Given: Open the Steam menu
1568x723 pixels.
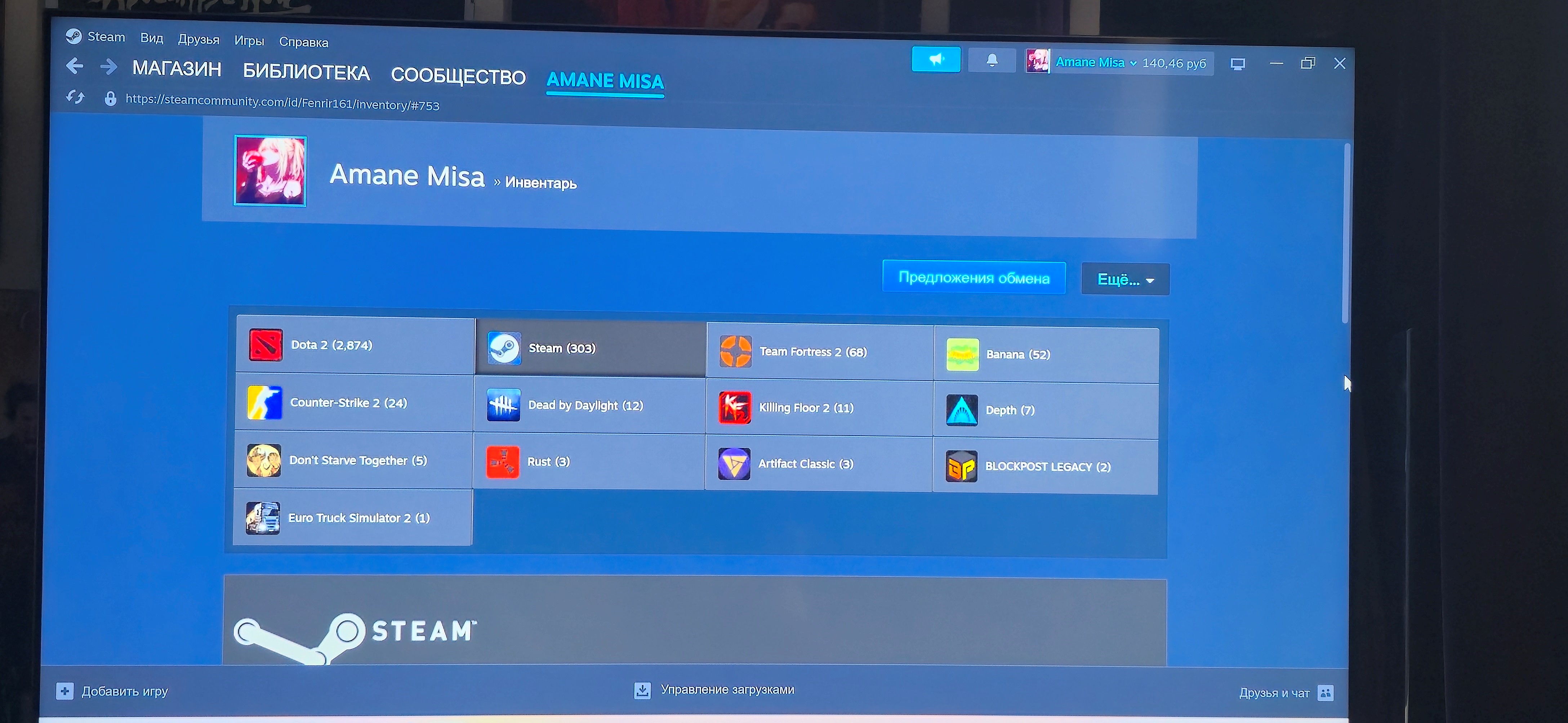Looking at the screenshot, I should pos(106,37).
